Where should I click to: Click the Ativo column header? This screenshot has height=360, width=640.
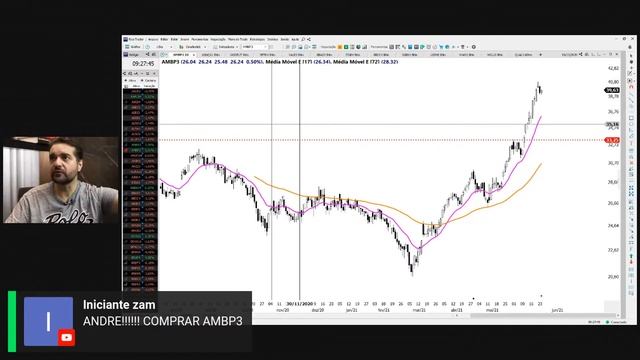tap(136, 86)
